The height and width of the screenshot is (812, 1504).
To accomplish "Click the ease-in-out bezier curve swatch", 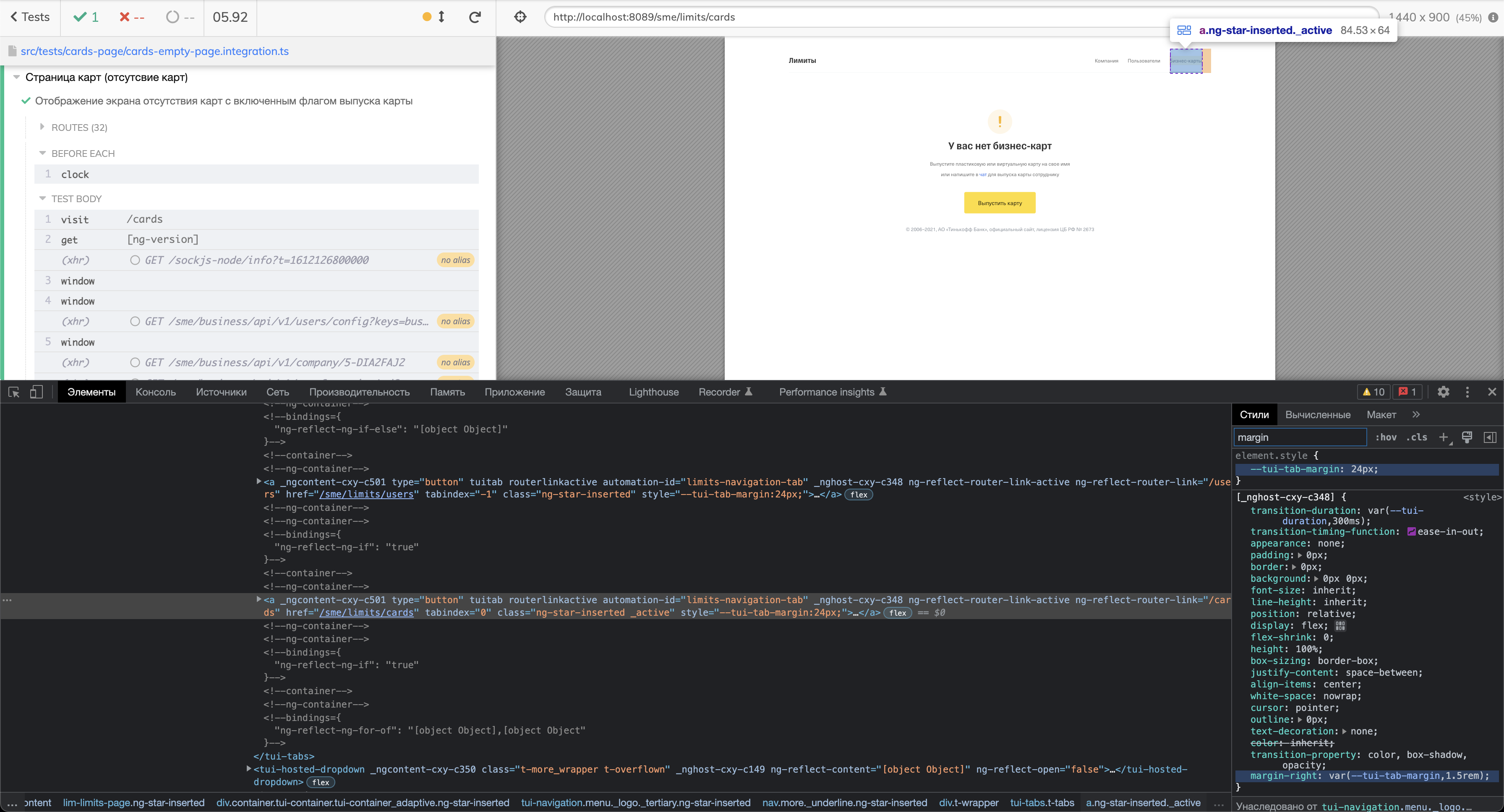I will pyautogui.click(x=1412, y=531).
